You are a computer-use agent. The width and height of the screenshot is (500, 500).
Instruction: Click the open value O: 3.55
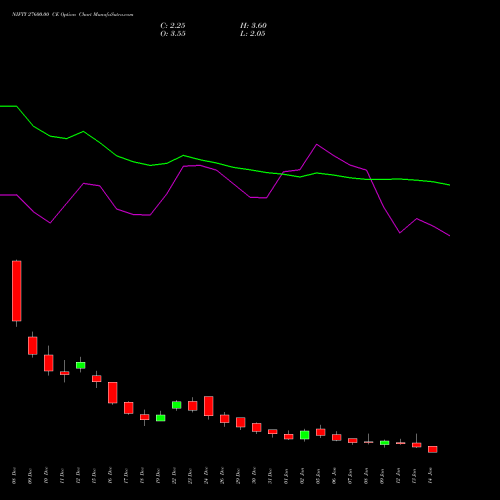(x=173, y=34)
